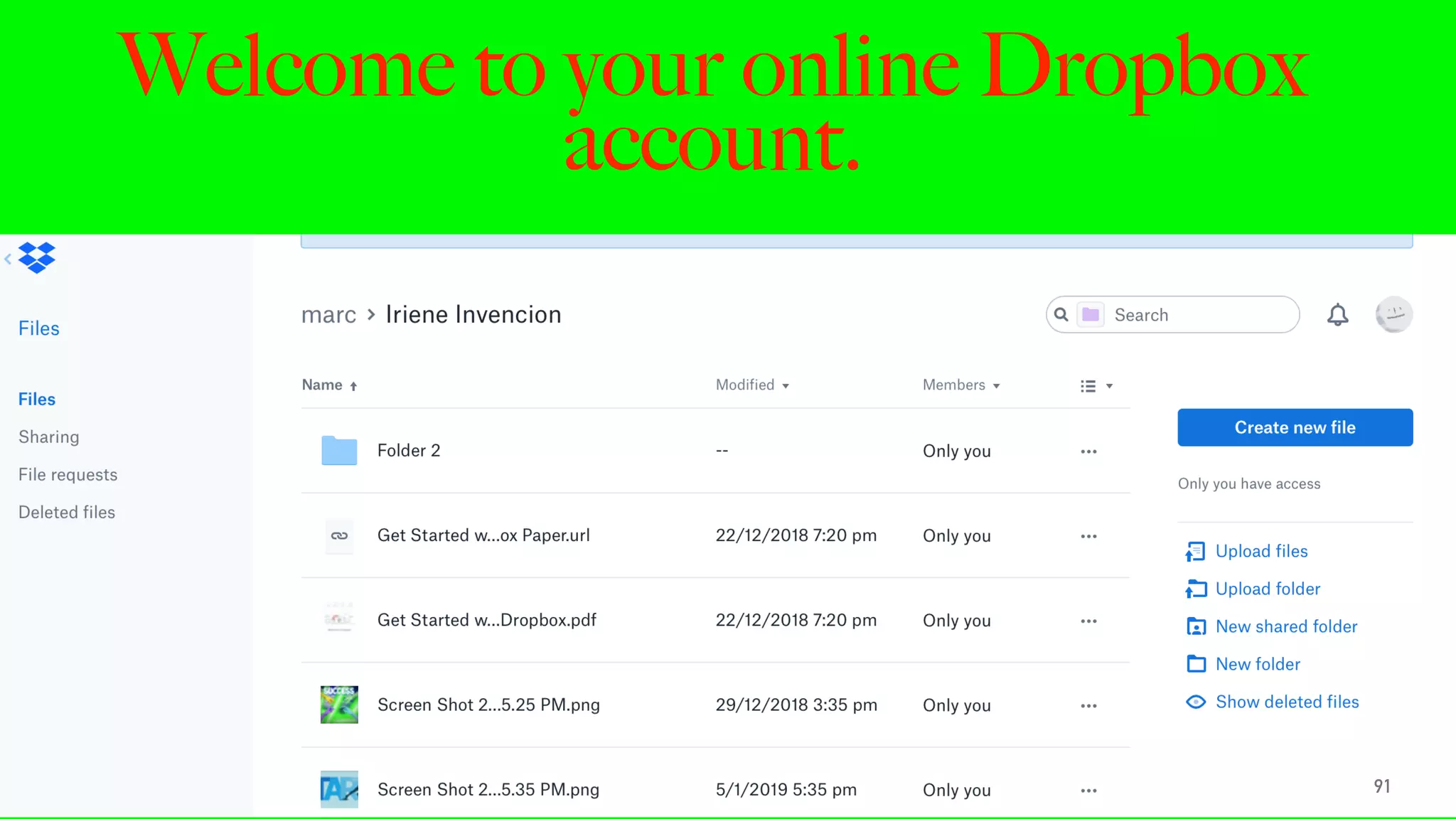Open more options for Get Started Dropbox.pdf
The height and width of the screenshot is (819, 1456).
pyautogui.click(x=1088, y=621)
